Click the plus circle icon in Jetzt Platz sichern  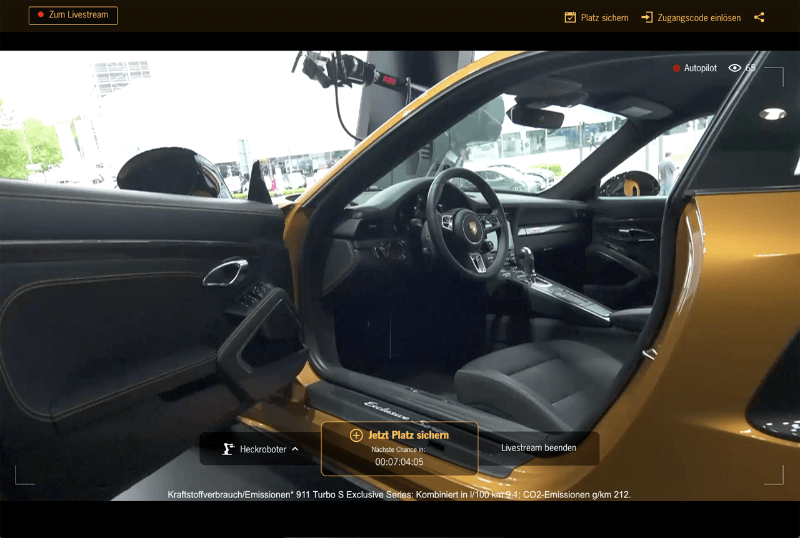click(356, 435)
